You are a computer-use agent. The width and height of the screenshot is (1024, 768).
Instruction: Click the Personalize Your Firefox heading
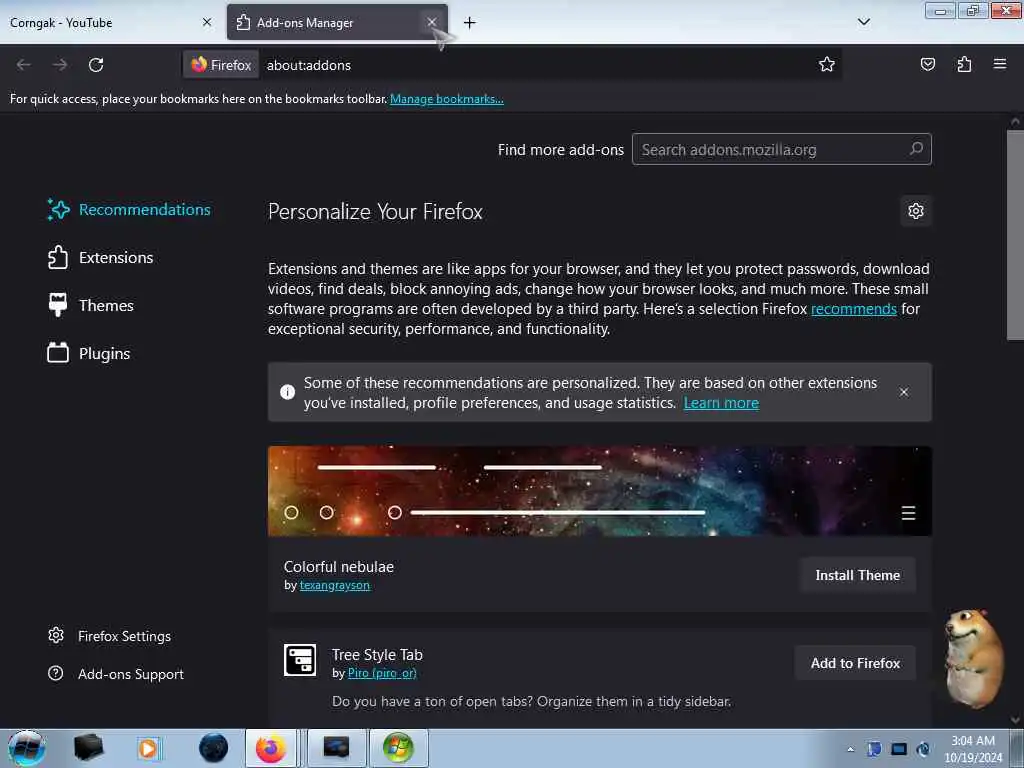pyautogui.click(x=375, y=212)
